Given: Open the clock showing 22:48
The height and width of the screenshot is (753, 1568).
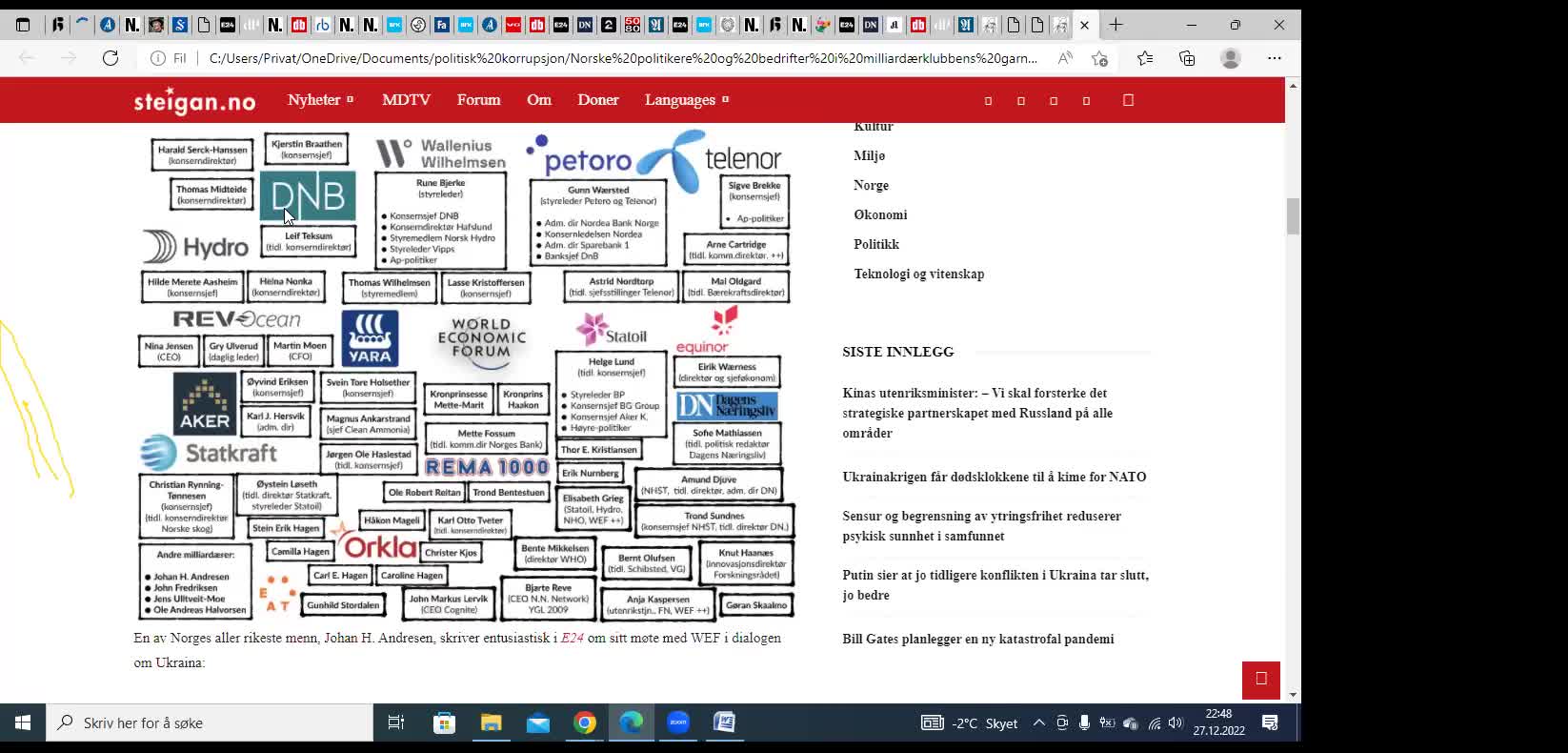Looking at the screenshot, I should 1218,722.
